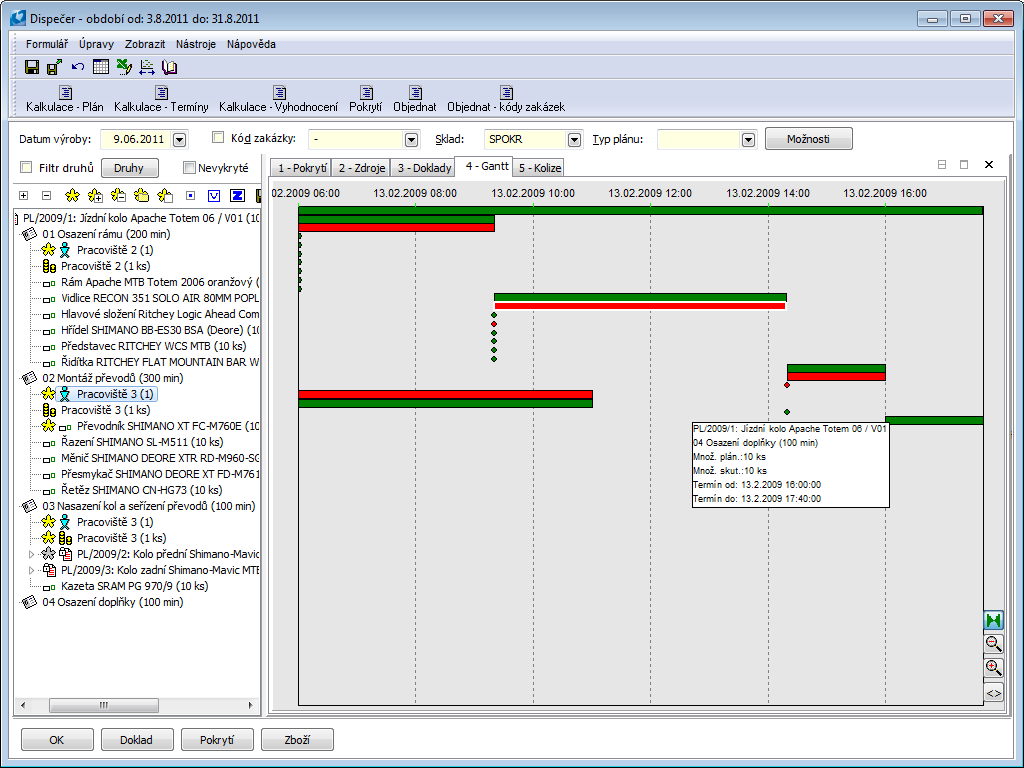The image size is (1024, 768).
Task: Run the Objednat toolbar report
Action: coord(415,99)
